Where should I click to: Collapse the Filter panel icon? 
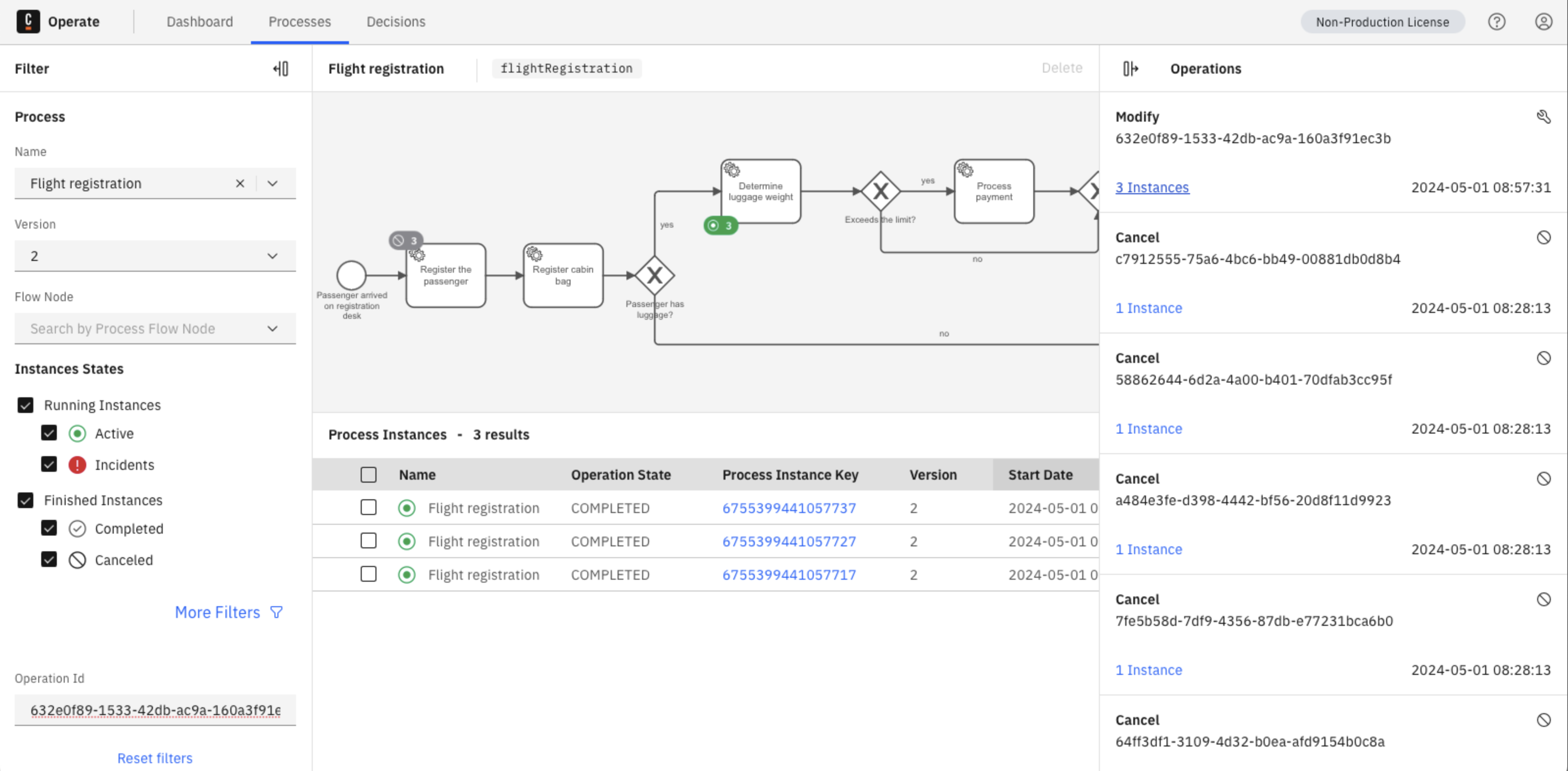pyautogui.click(x=280, y=69)
